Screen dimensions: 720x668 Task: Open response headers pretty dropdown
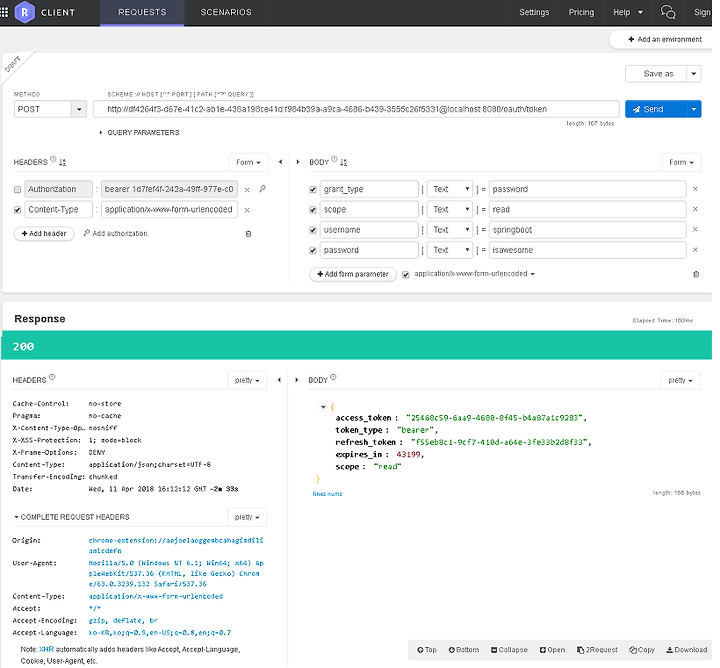[247, 380]
